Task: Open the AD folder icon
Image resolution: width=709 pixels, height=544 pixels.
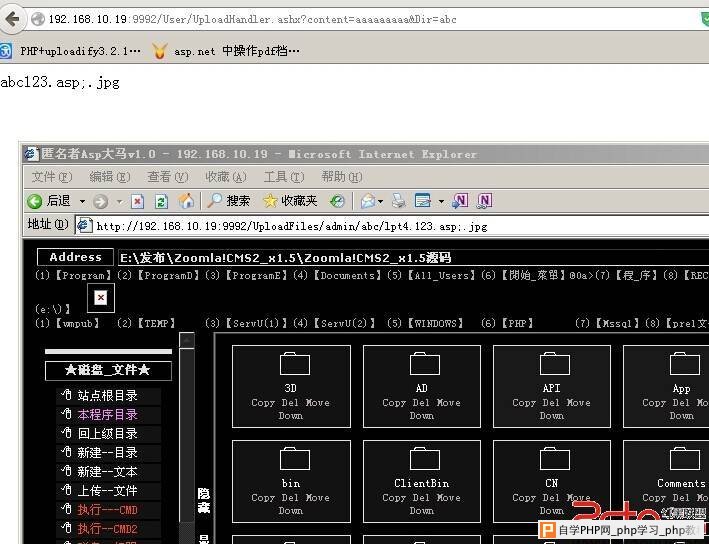Action: tap(425, 364)
